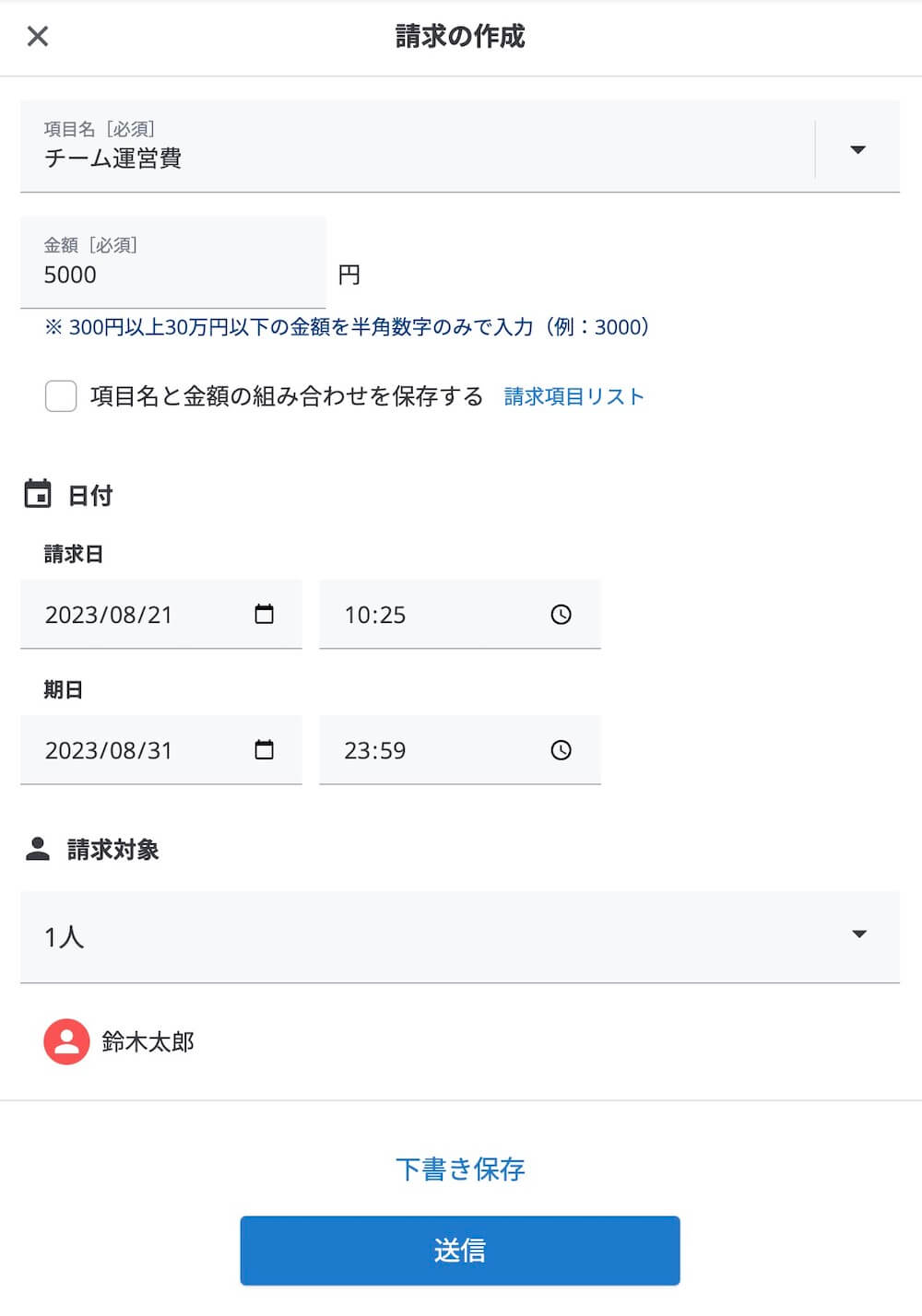Viewport: 922px width, 1316px height.
Task: Open calendar picker icon for 期日 date
Action: [x=265, y=749]
